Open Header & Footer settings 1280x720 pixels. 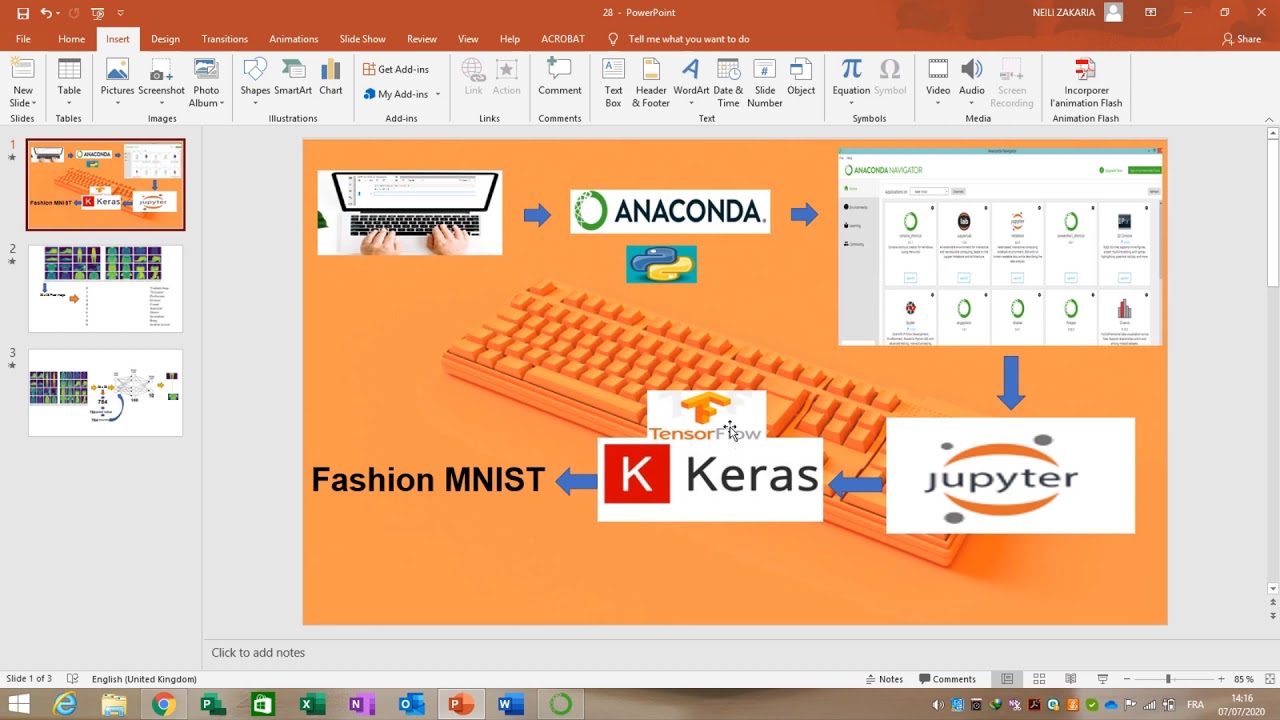(651, 83)
